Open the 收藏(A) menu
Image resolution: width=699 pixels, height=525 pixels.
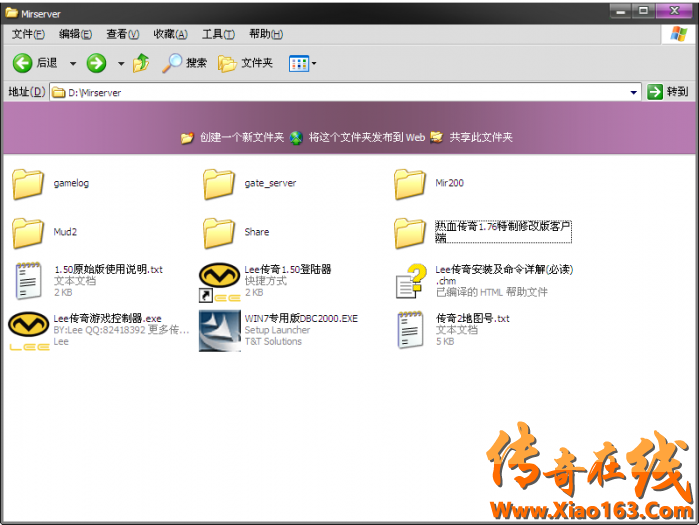click(170, 34)
